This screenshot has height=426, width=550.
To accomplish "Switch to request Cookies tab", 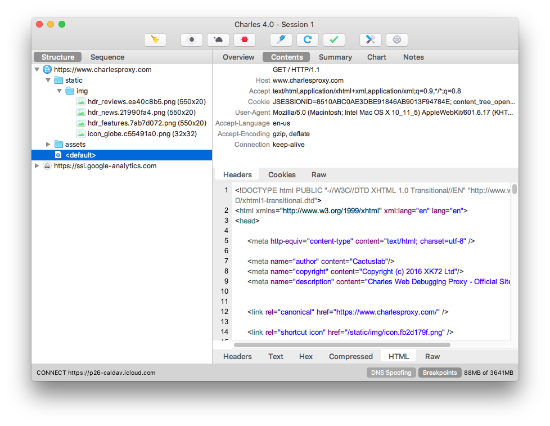I will pos(282,174).
